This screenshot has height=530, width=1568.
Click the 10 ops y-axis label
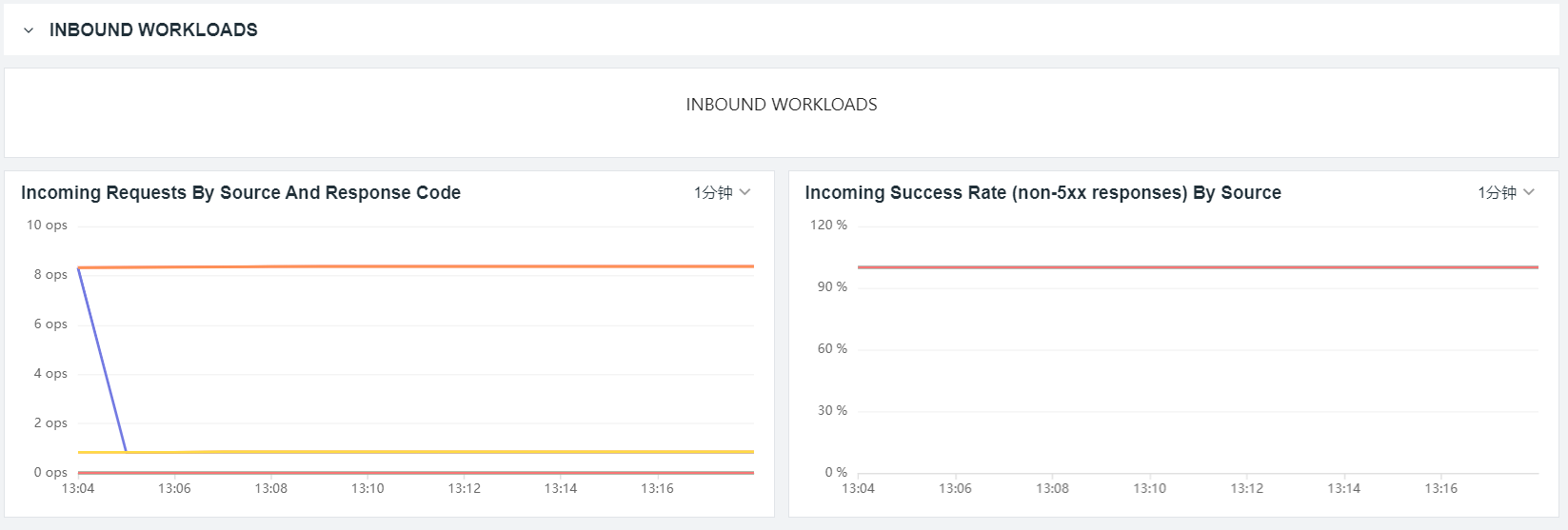tap(47, 226)
